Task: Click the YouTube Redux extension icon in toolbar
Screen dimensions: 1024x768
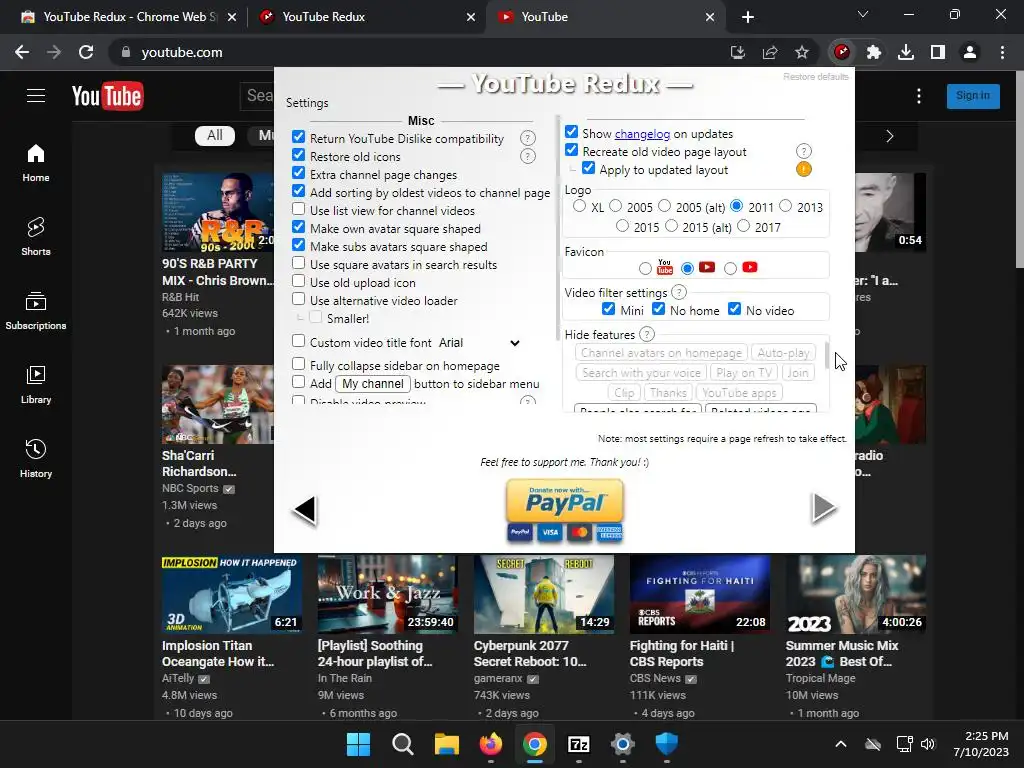Action: [842, 52]
